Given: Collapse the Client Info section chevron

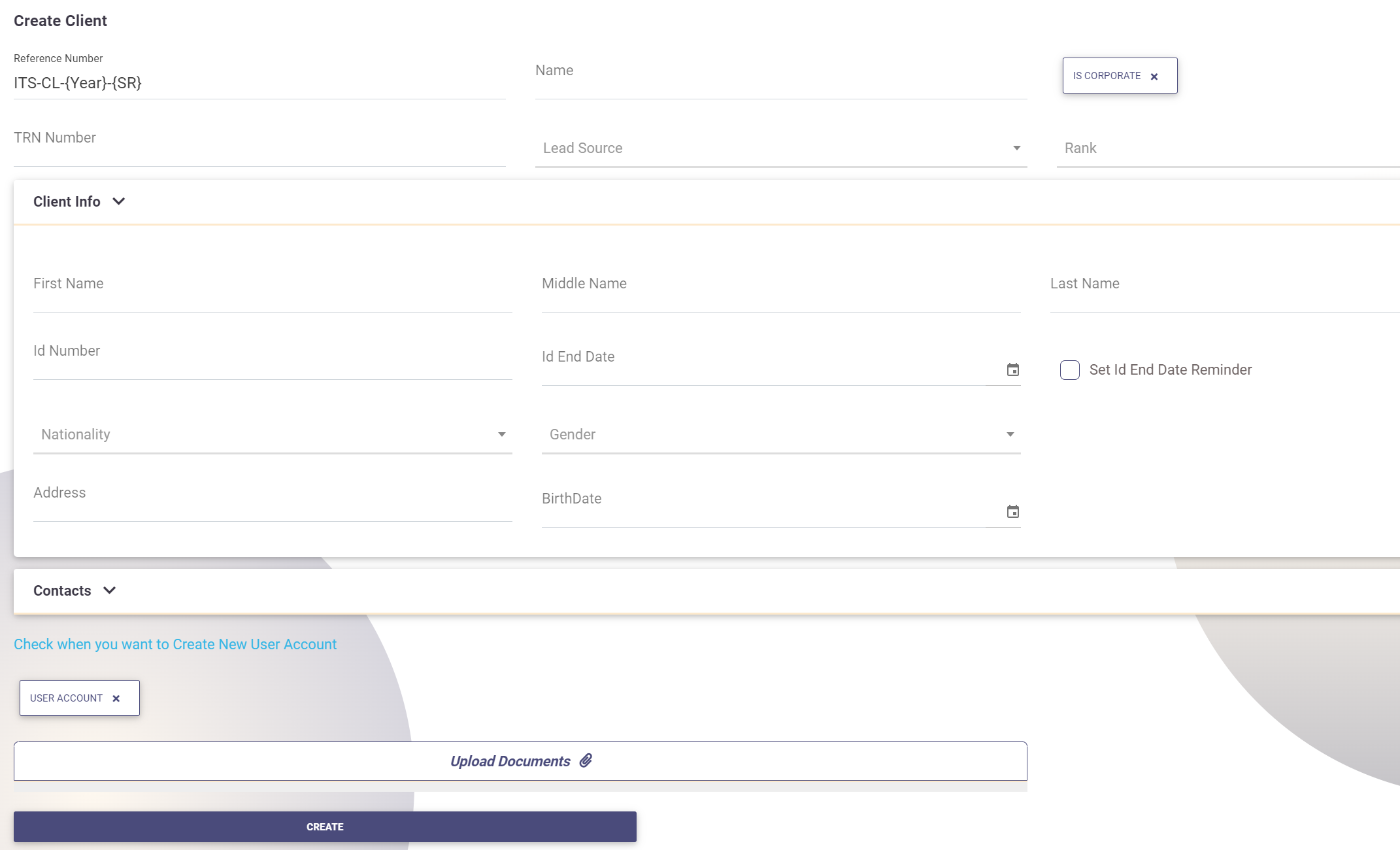Looking at the screenshot, I should pos(119,201).
